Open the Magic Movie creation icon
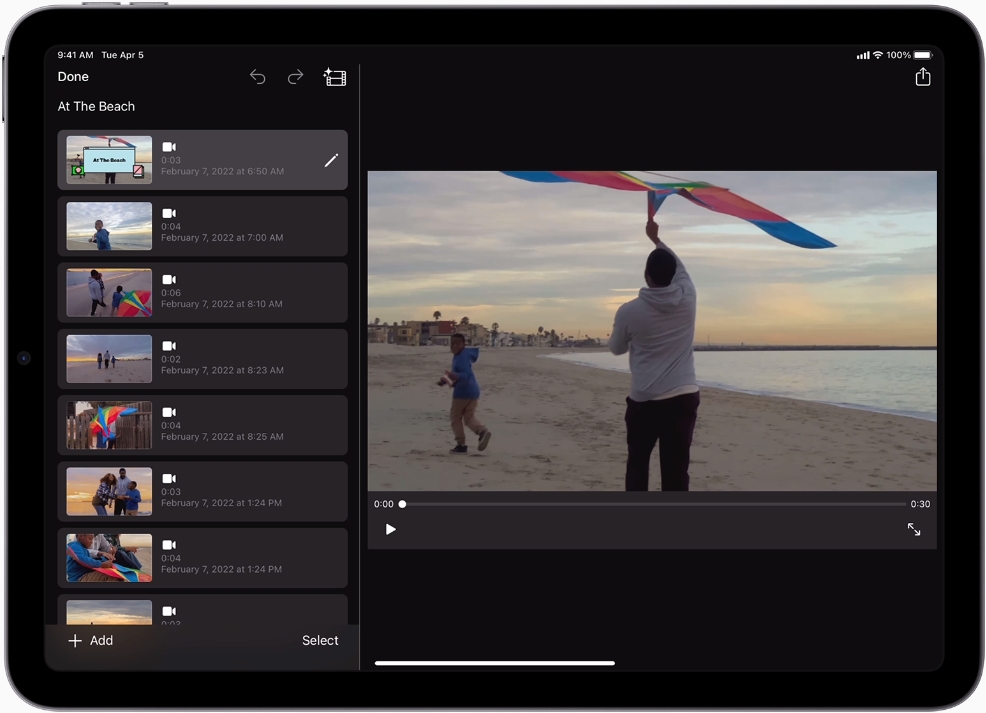The width and height of the screenshot is (986, 713). [335, 77]
